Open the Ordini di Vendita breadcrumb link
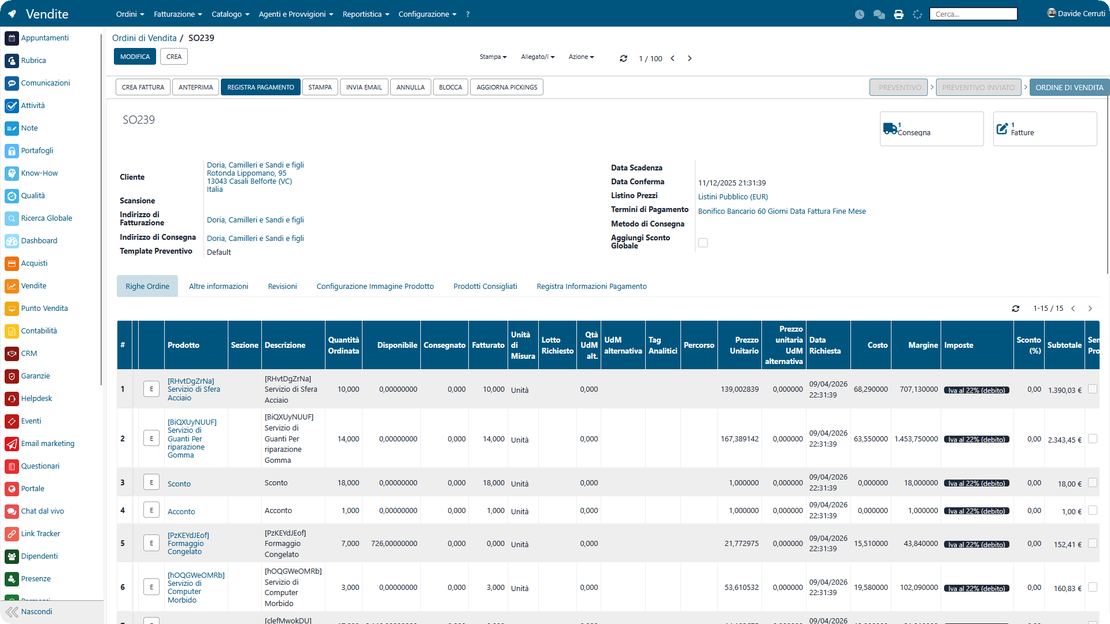 144,38
